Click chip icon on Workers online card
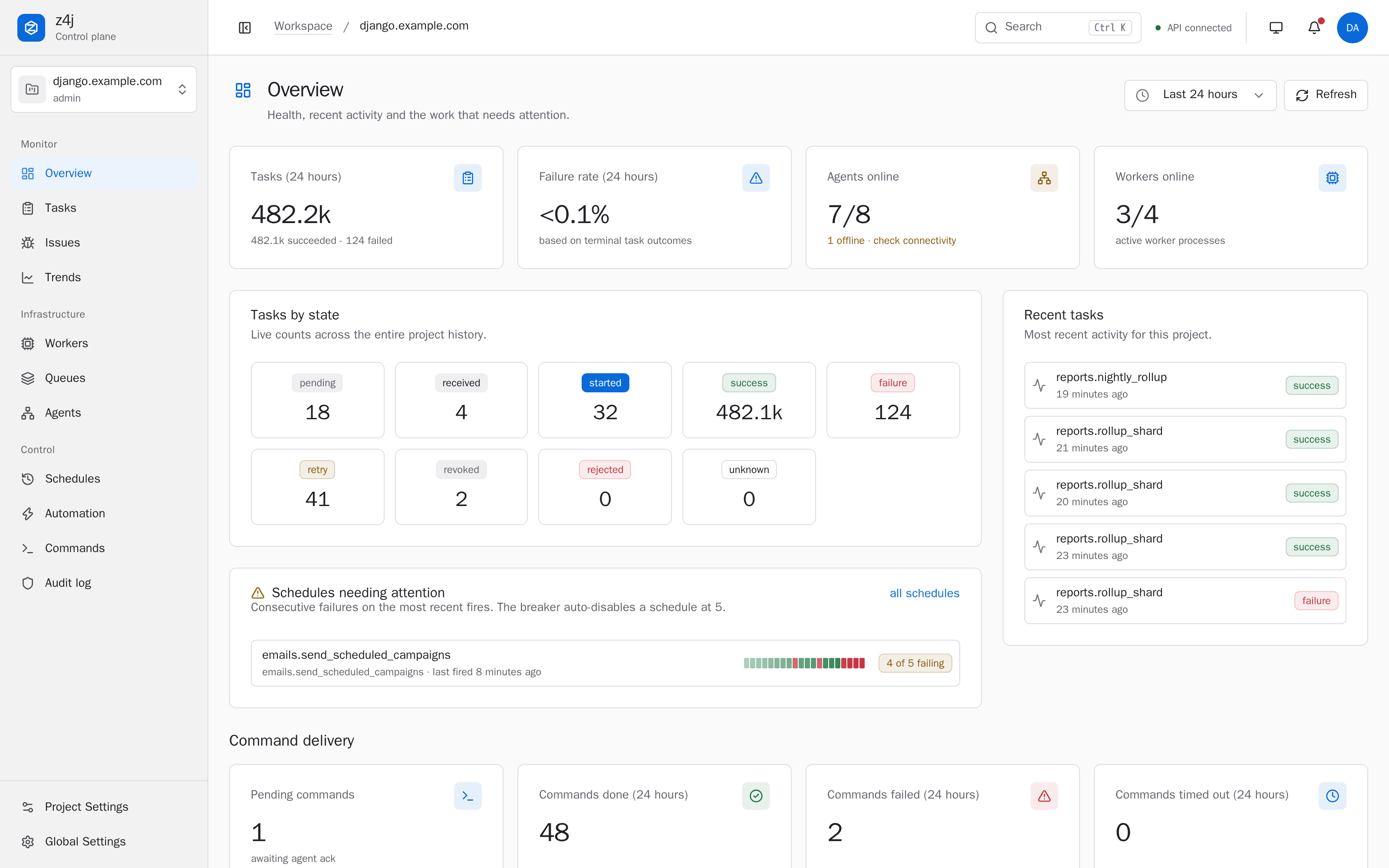This screenshot has height=868, width=1389. (x=1332, y=178)
